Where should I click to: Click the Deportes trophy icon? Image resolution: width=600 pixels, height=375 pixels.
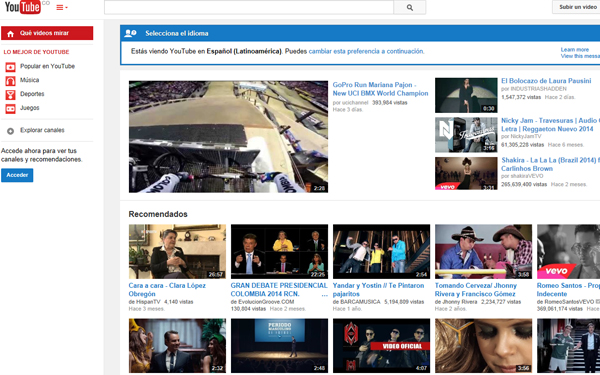(10, 95)
